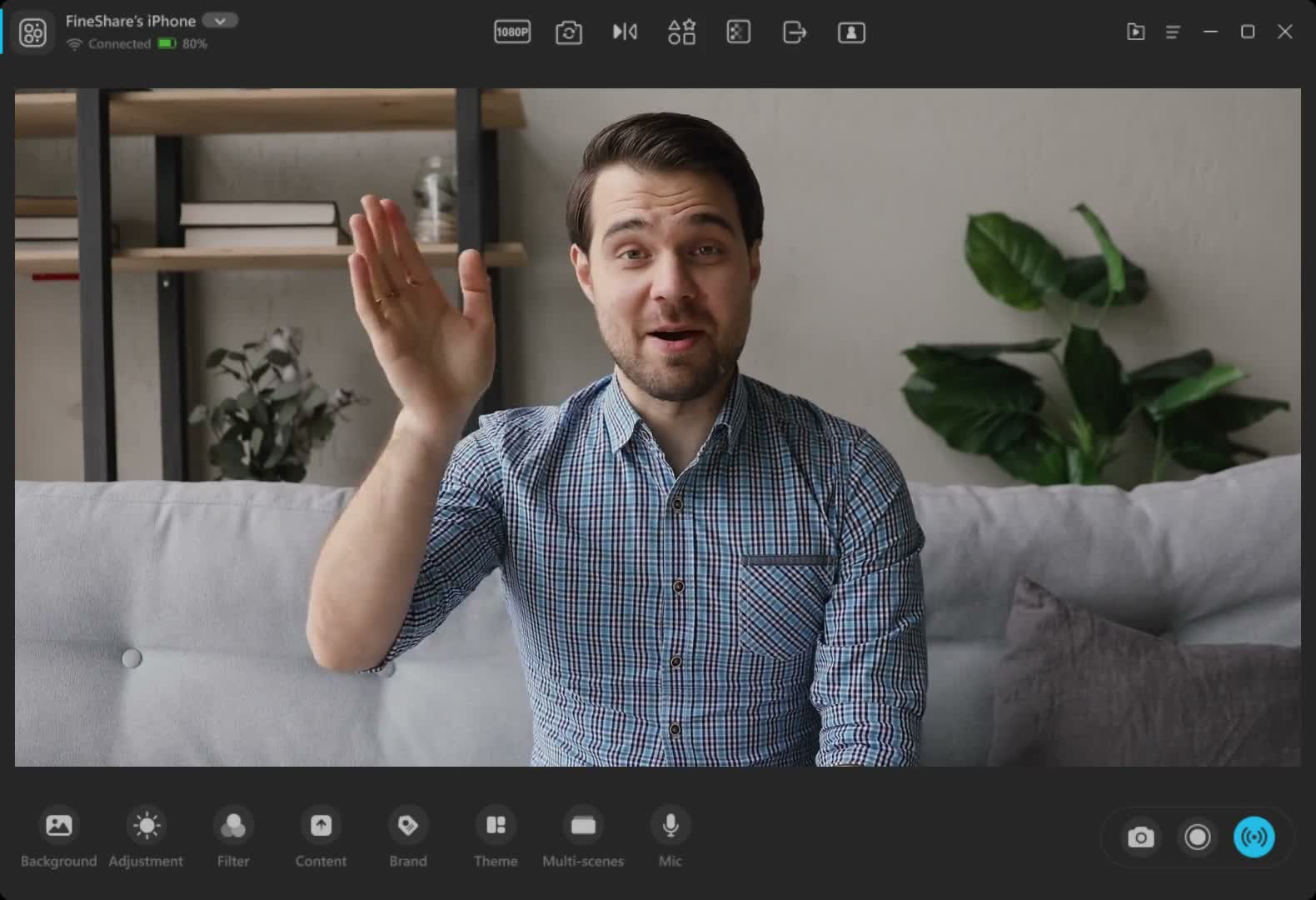Click the Connected Wi-Fi status indicator

point(108,43)
